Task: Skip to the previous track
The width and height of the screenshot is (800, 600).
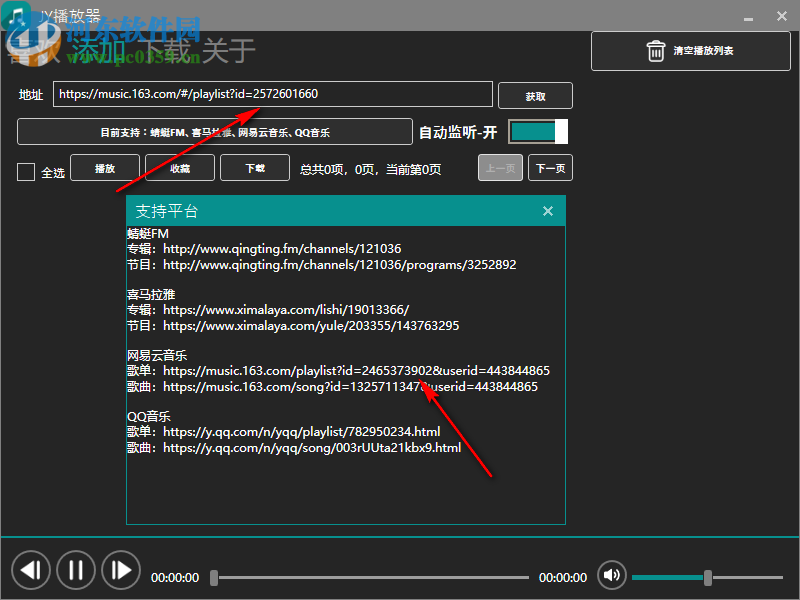Action: [x=31, y=569]
